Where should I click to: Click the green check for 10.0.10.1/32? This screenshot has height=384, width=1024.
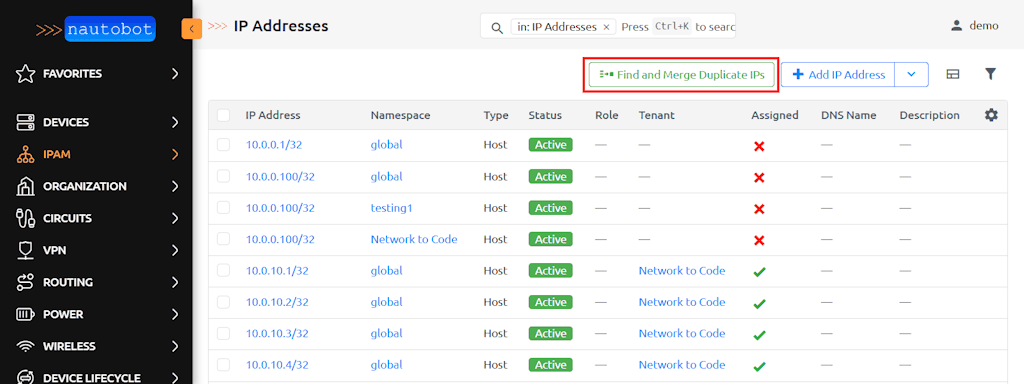pyautogui.click(x=759, y=272)
